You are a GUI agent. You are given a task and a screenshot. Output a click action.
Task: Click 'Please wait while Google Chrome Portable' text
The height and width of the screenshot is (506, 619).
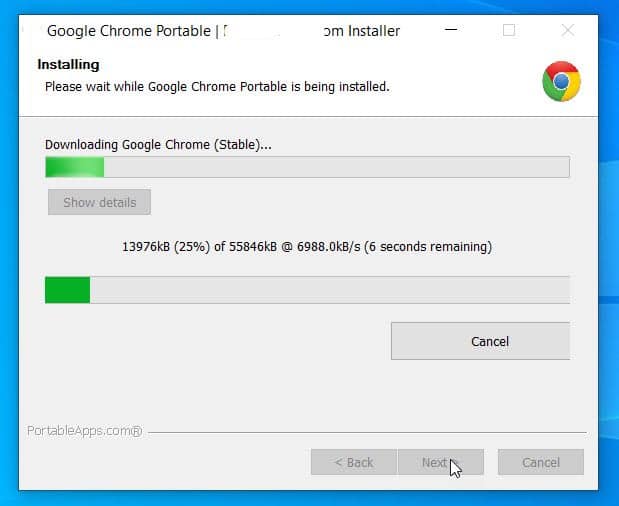tap(166, 86)
